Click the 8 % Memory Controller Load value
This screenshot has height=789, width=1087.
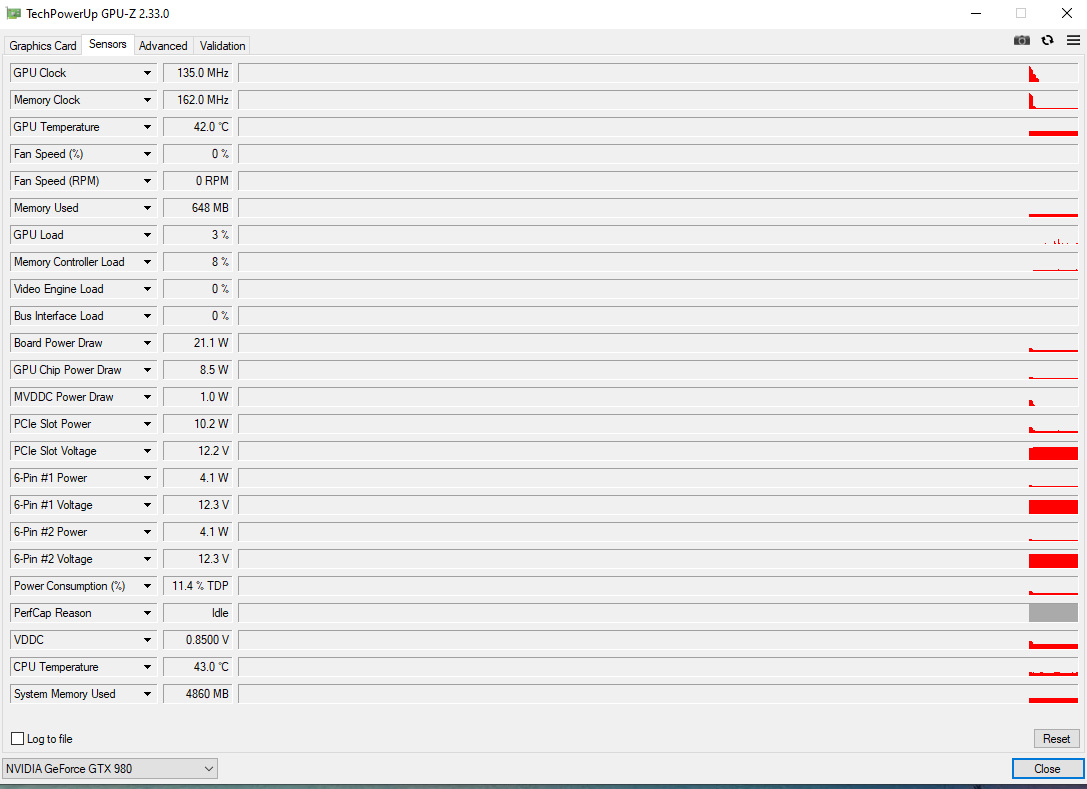click(198, 262)
